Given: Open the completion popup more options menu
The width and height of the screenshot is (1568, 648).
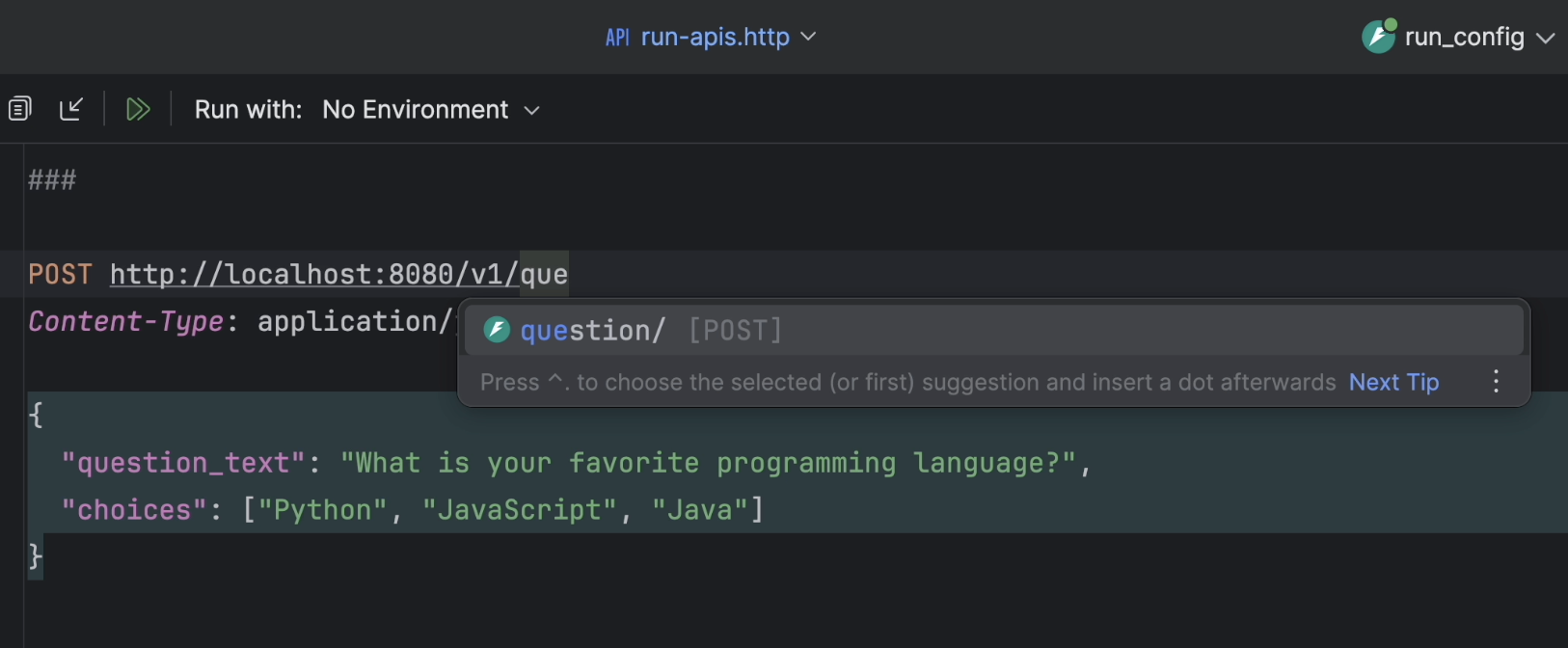Looking at the screenshot, I should point(1496,381).
